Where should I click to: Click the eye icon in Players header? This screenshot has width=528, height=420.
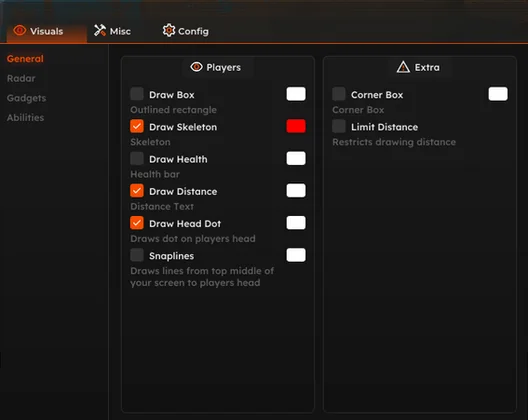click(x=196, y=67)
